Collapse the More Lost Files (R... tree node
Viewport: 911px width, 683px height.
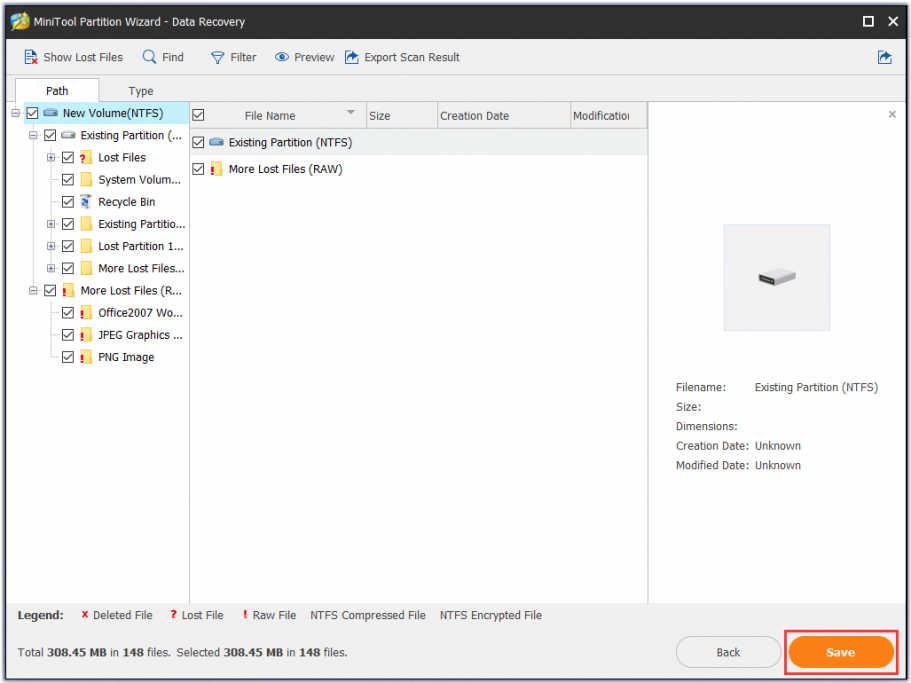click(x=33, y=290)
